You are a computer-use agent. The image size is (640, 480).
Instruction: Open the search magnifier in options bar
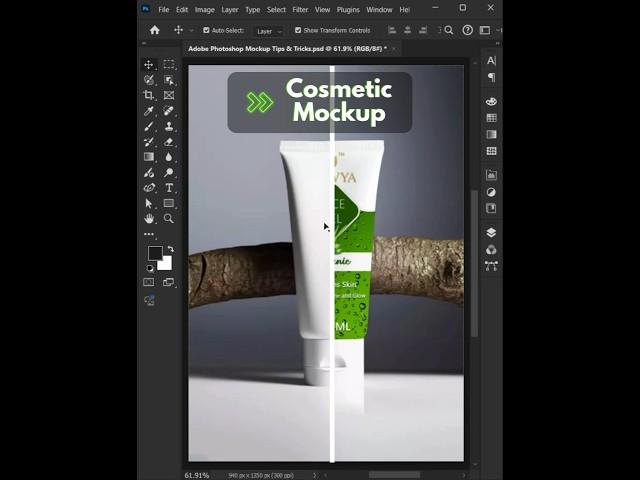[449, 30]
